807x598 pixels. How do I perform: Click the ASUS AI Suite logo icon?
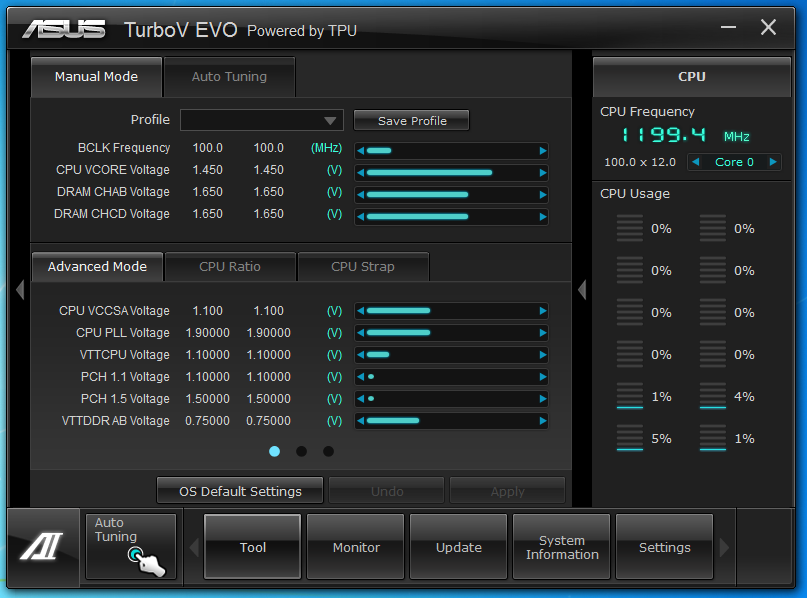click(42, 547)
